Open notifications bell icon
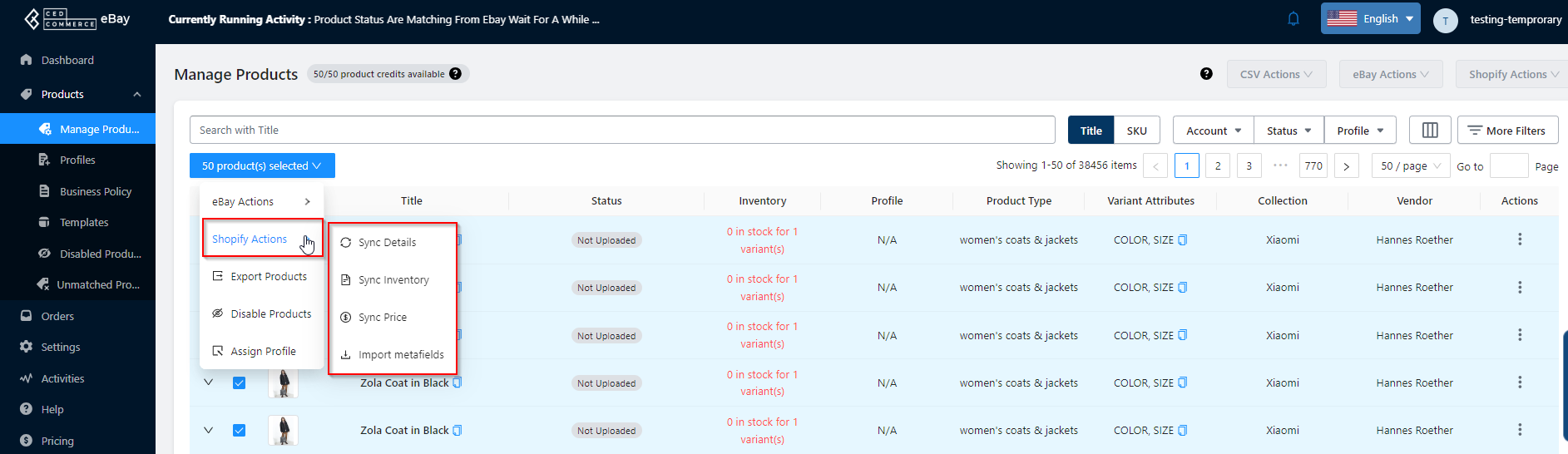 coord(1293,18)
